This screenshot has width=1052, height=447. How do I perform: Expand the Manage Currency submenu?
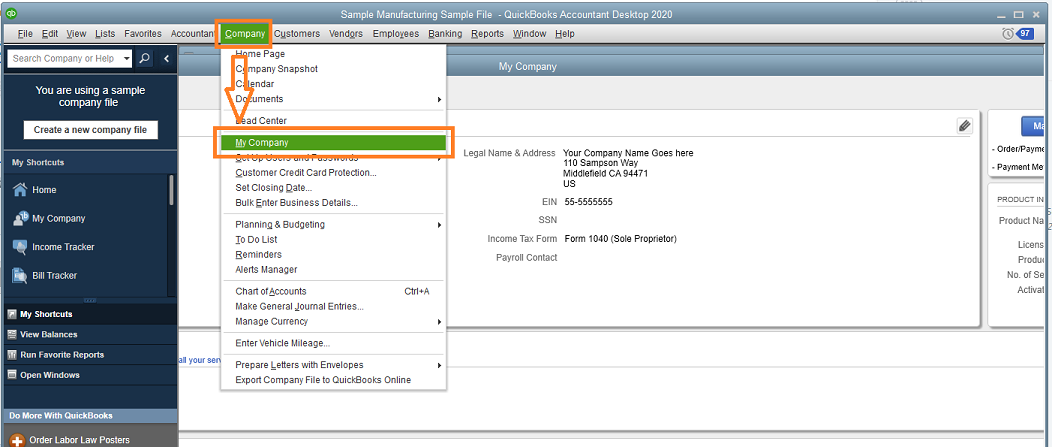pyautogui.click(x=439, y=322)
